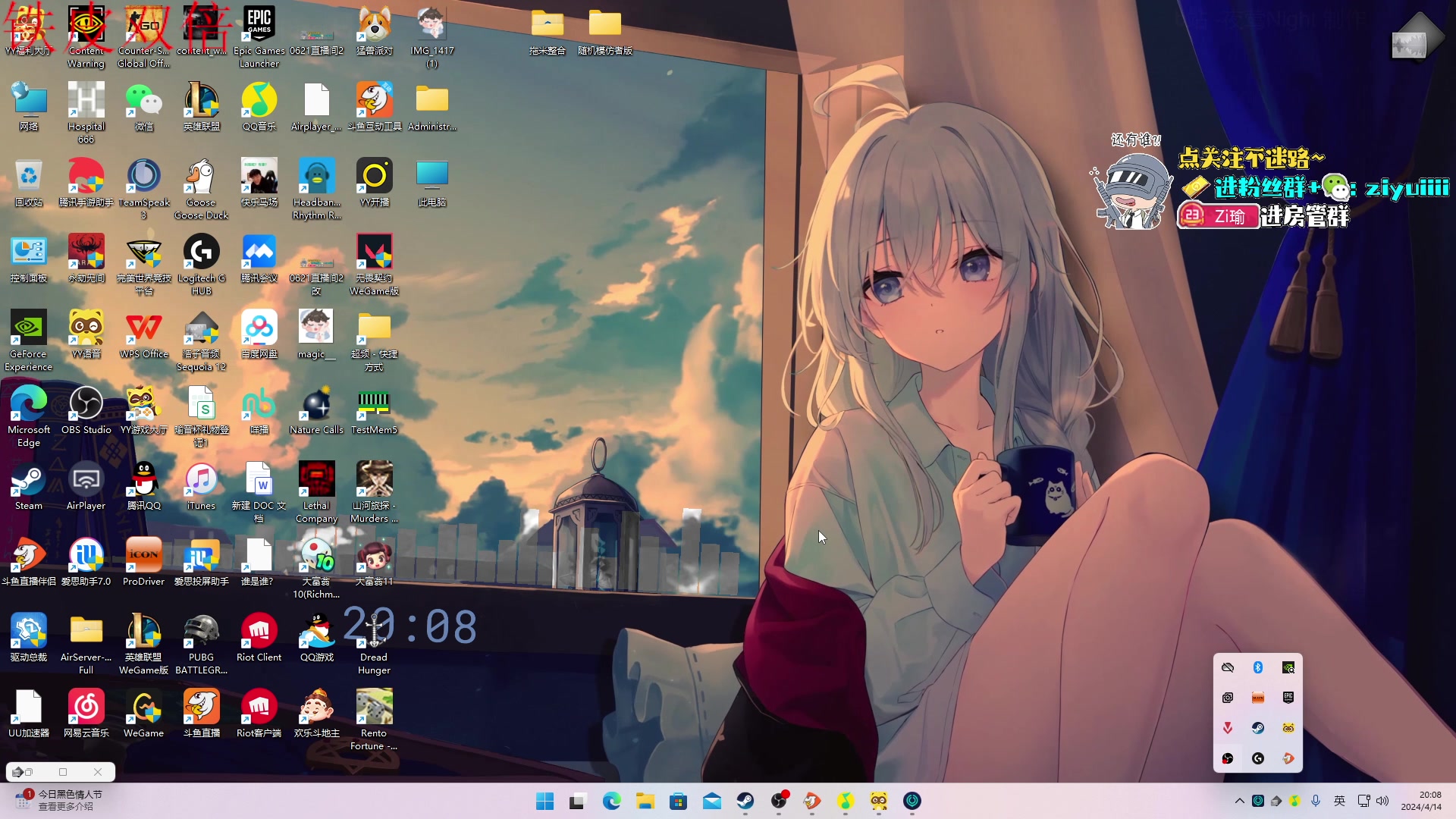Open the volume speaker icon in the tray
Image resolution: width=1456 pixels, height=819 pixels.
click(1382, 801)
